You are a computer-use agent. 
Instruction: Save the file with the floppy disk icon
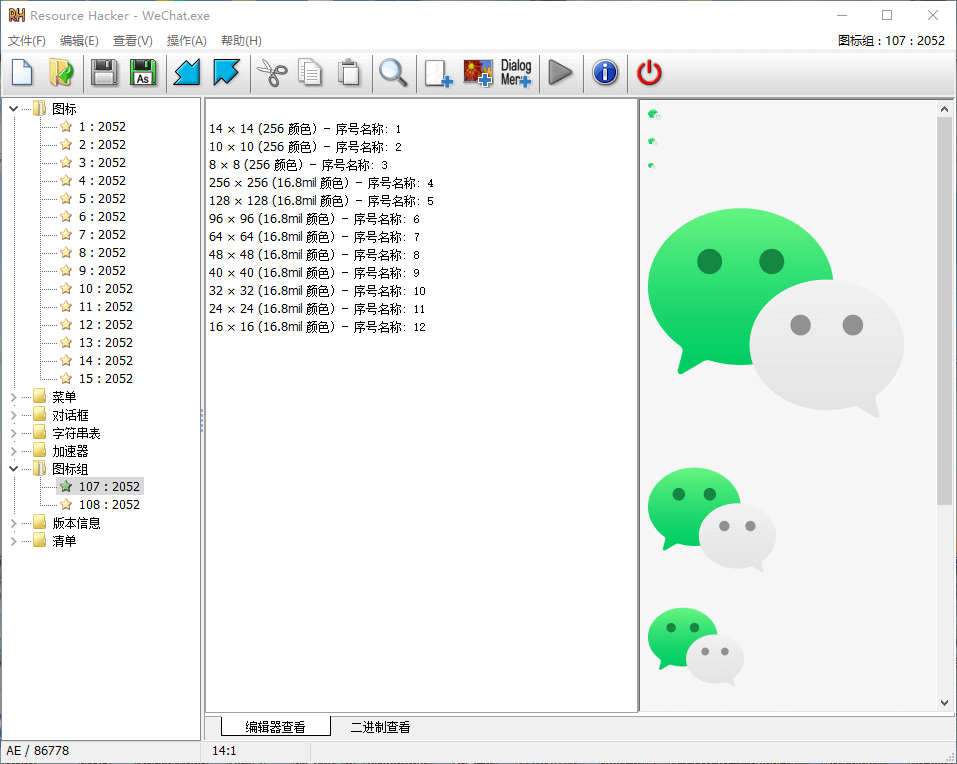(104, 73)
